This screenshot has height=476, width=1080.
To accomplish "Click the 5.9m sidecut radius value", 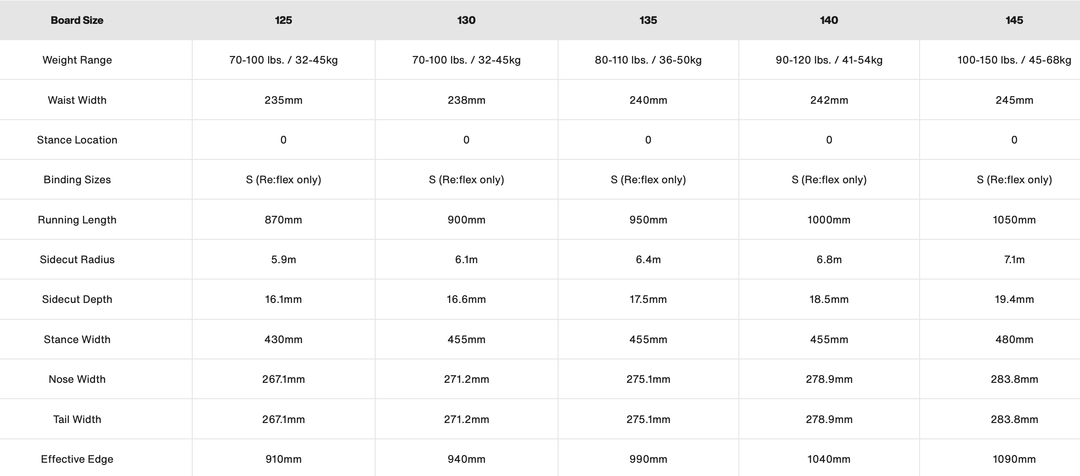I will click(284, 260).
